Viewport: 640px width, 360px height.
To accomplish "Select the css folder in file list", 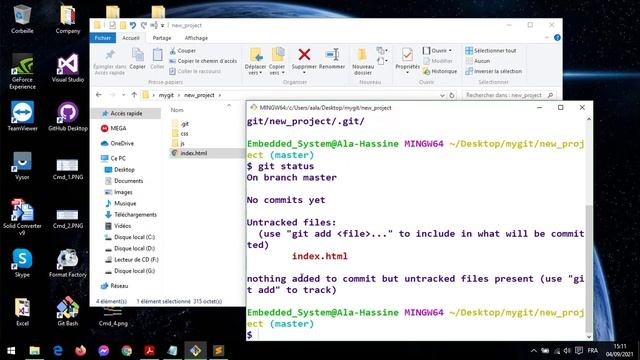I will point(184,133).
